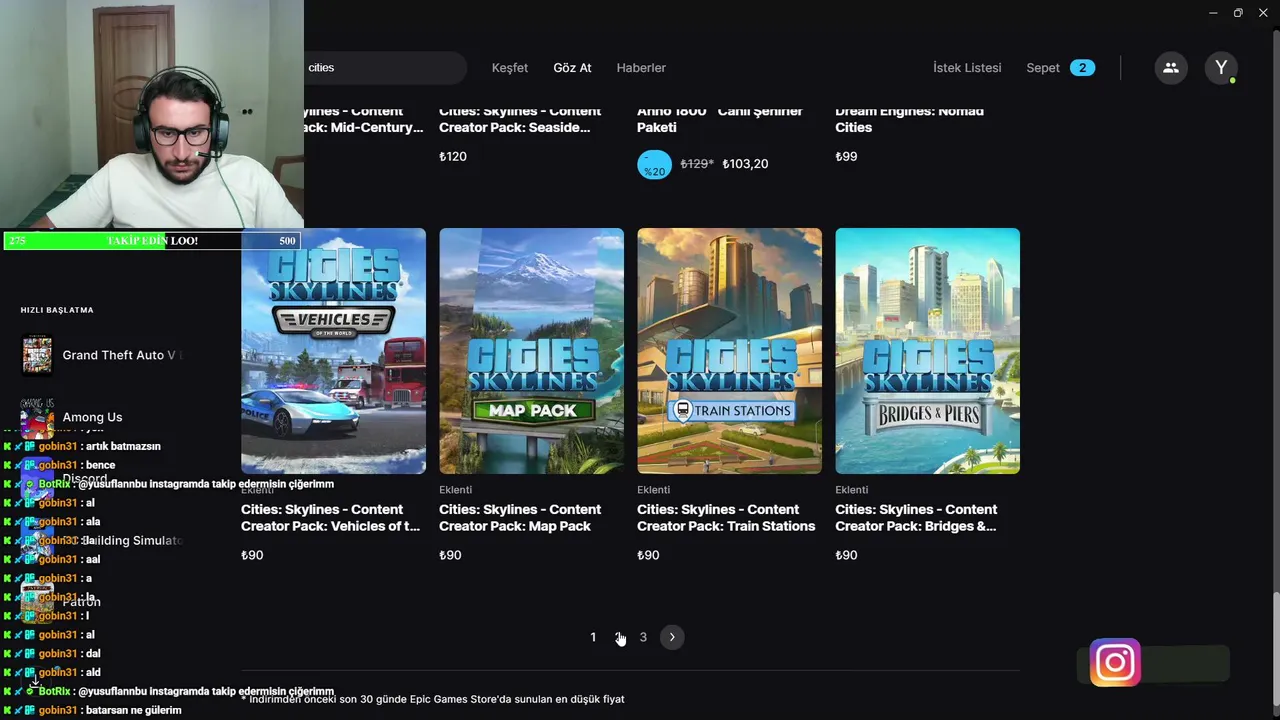
Task: Open Train Stations pack cover image
Action: tap(729, 351)
